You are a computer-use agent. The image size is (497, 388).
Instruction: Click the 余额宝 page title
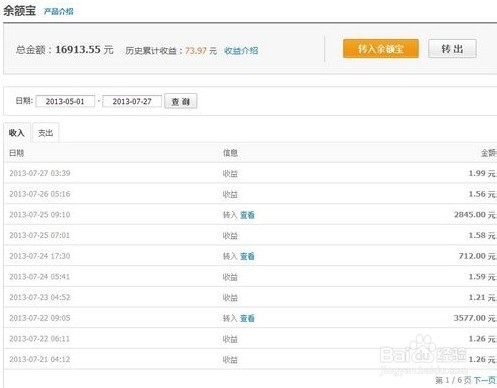(x=19, y=10)
